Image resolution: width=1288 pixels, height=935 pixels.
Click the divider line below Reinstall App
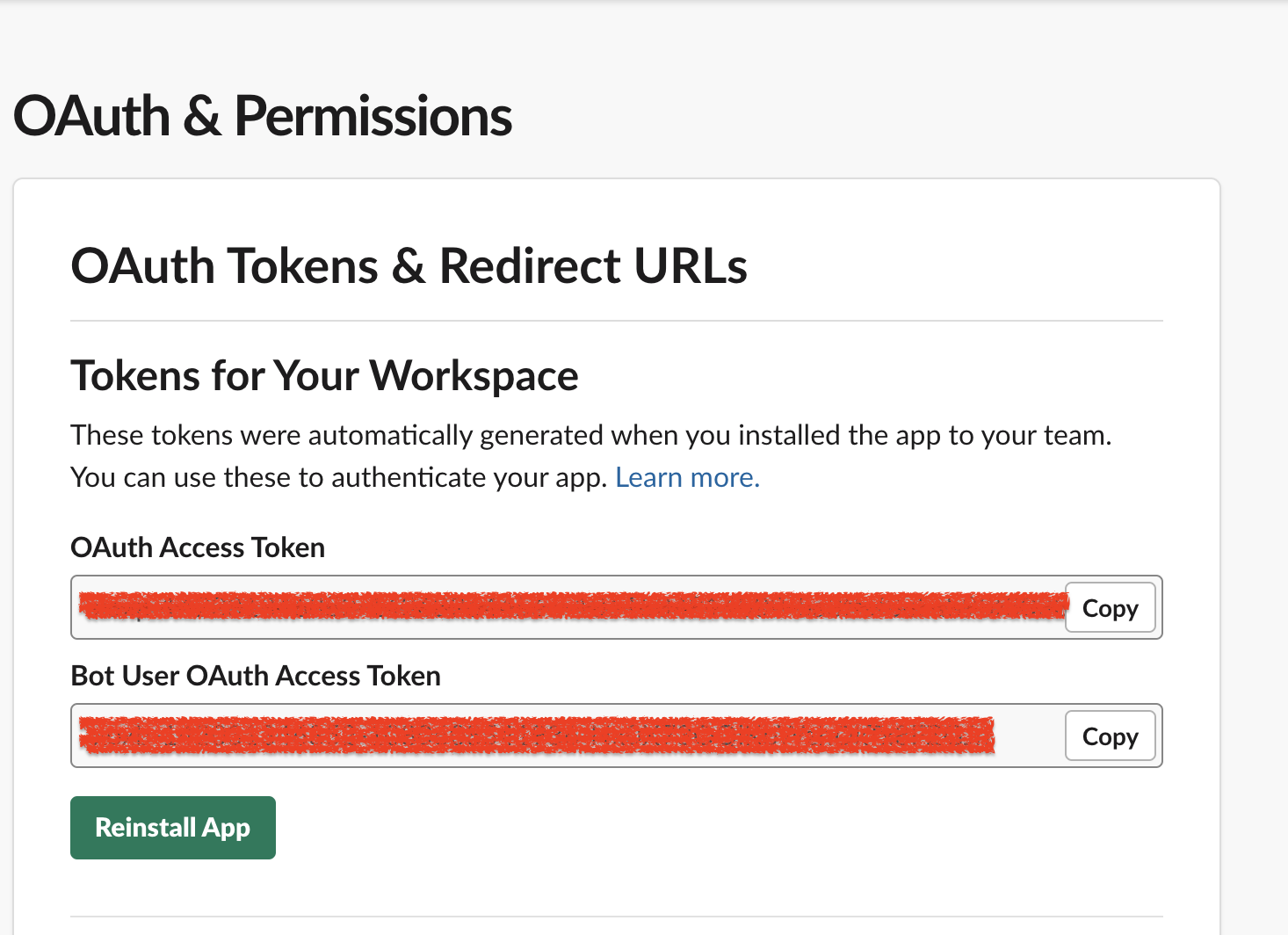click(616, 917)
